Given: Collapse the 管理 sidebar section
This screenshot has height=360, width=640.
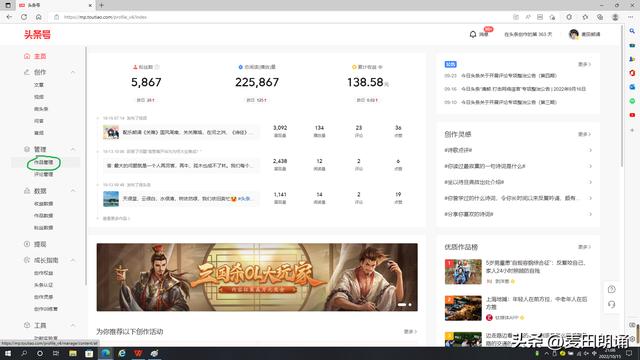Looking at the screenshot, I should point(73,149).
